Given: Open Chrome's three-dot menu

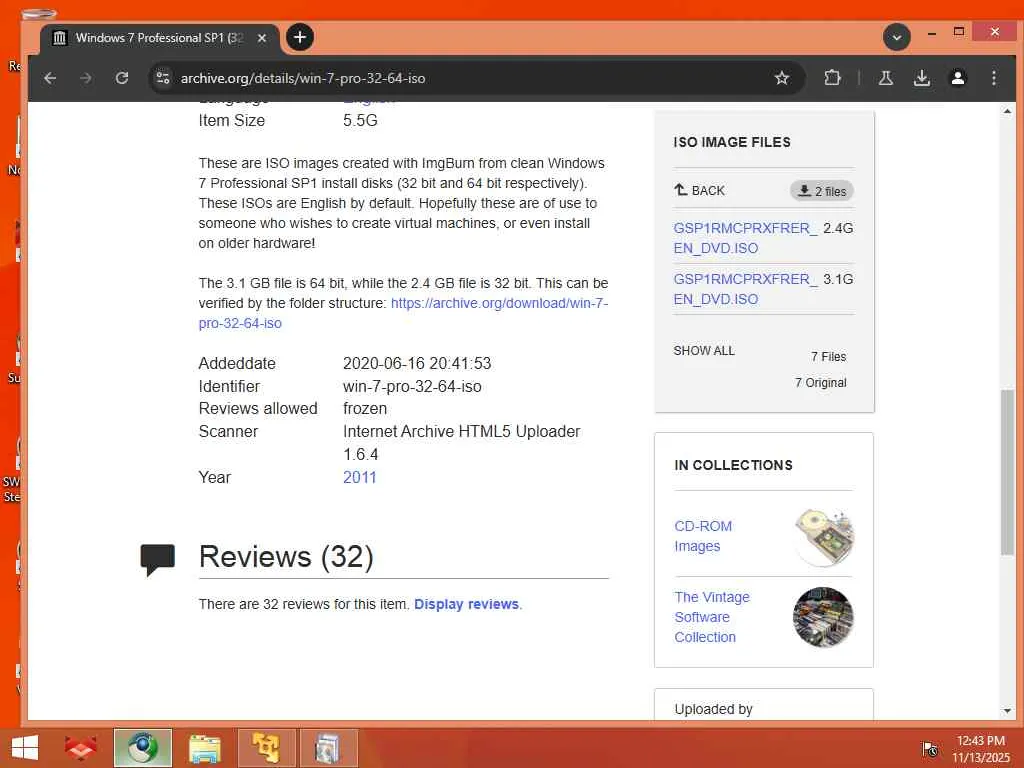Looking at the screenshot, I should pos(993,78).
